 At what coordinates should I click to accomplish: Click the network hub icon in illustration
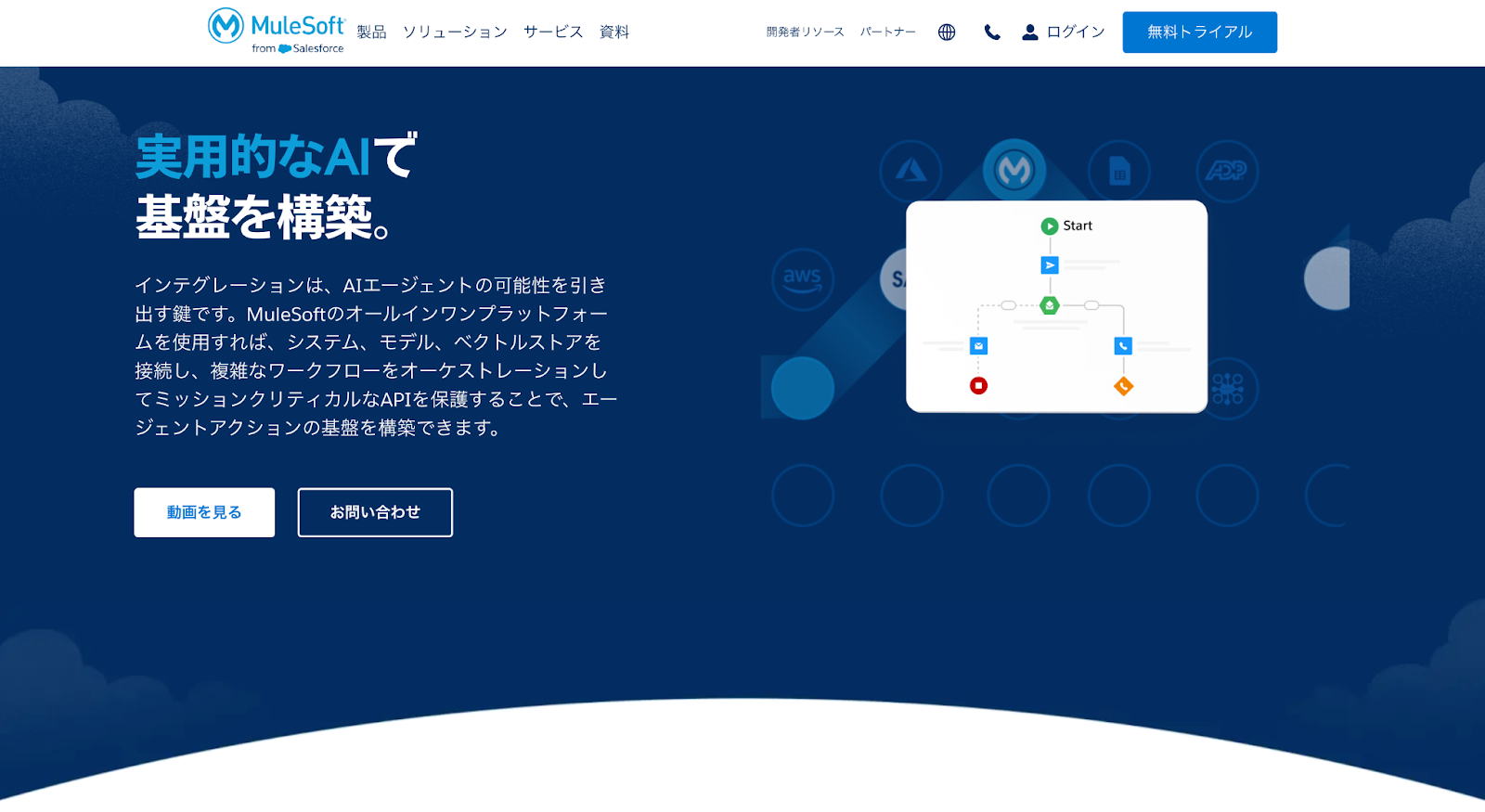[1227, 388]
